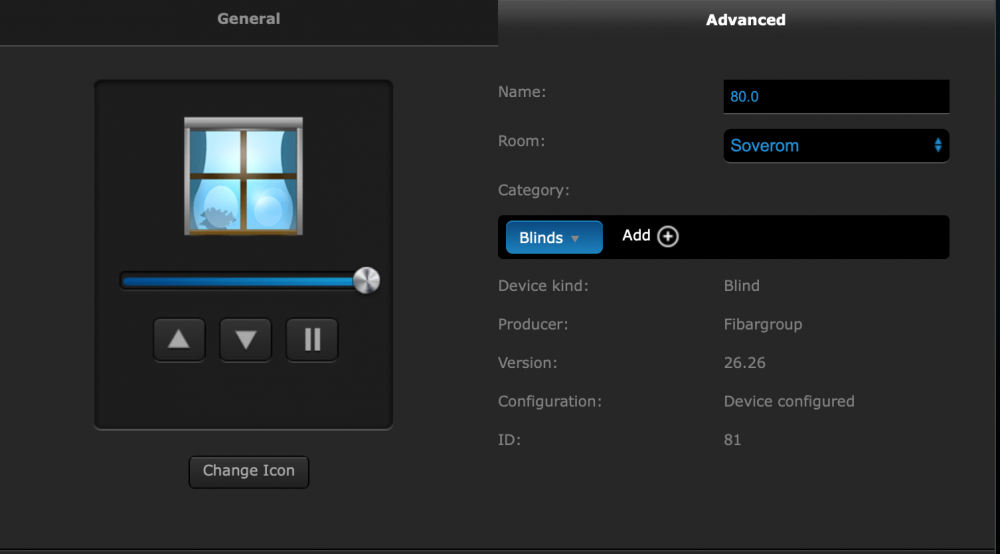Click the small triangle on the Blinds tag

(575, 239)
